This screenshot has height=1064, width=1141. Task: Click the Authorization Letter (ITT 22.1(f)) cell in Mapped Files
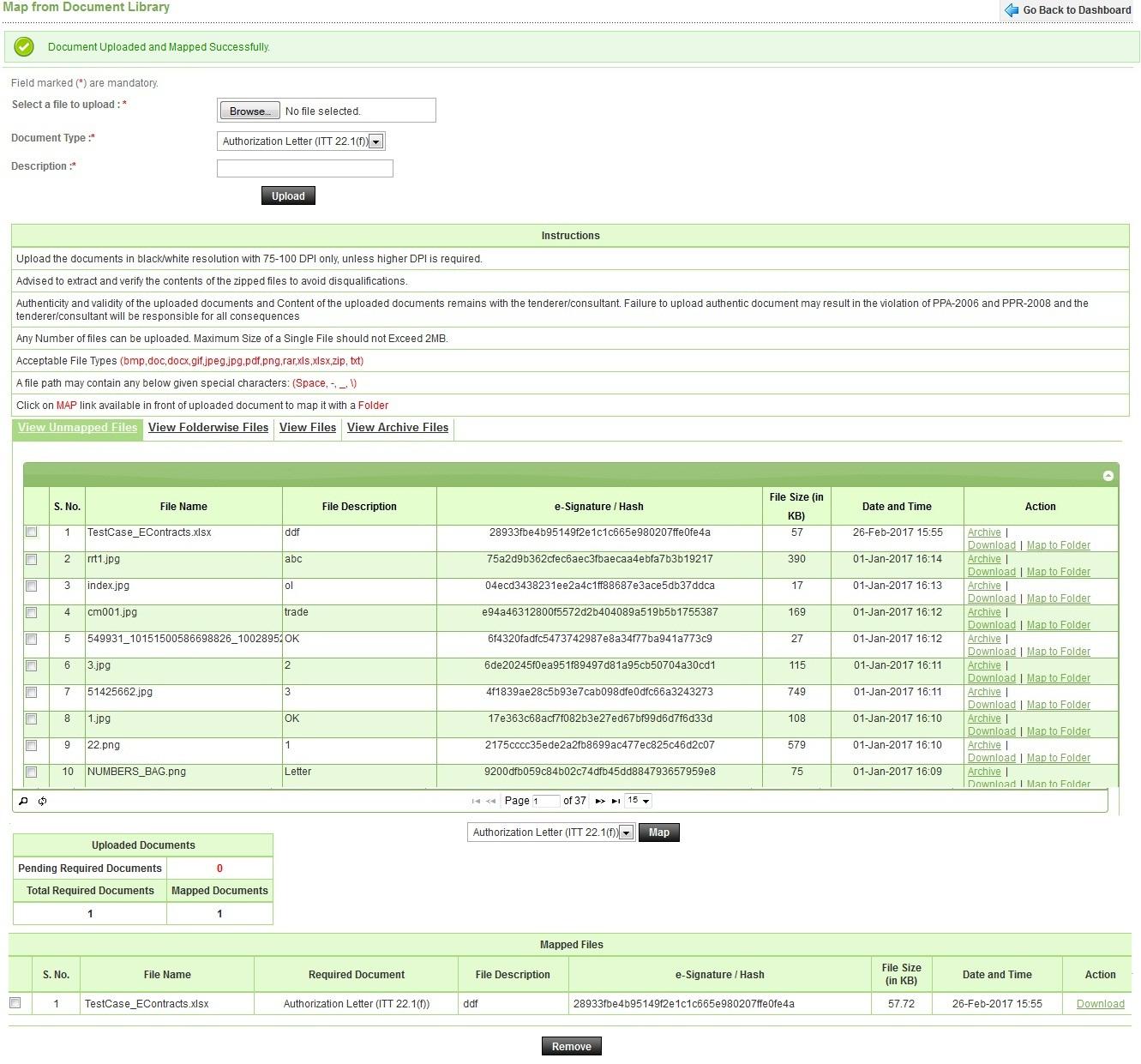[x=357, y=1004]
